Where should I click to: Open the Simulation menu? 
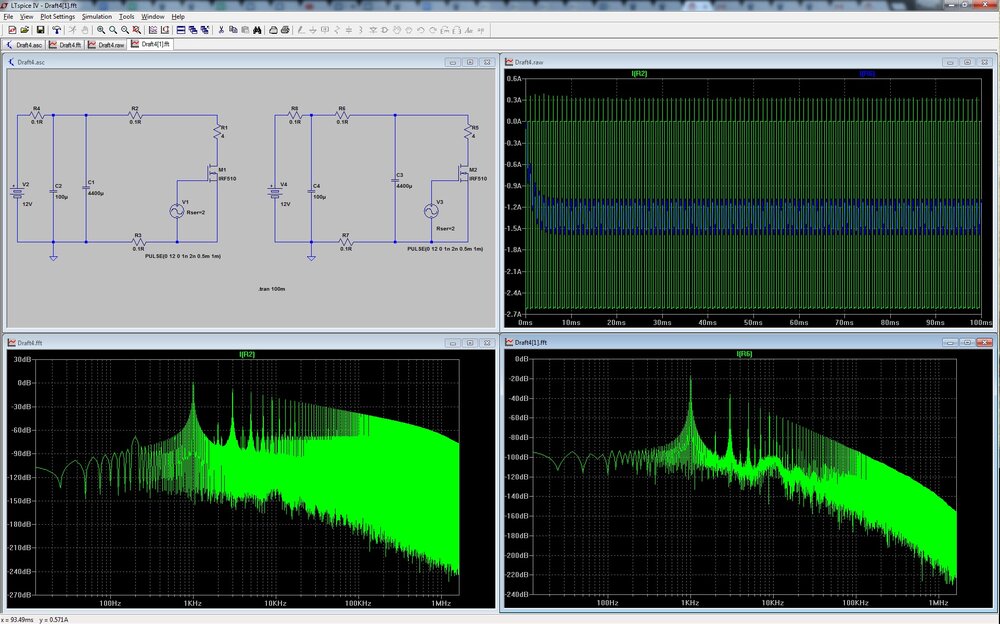coord(97,17)
